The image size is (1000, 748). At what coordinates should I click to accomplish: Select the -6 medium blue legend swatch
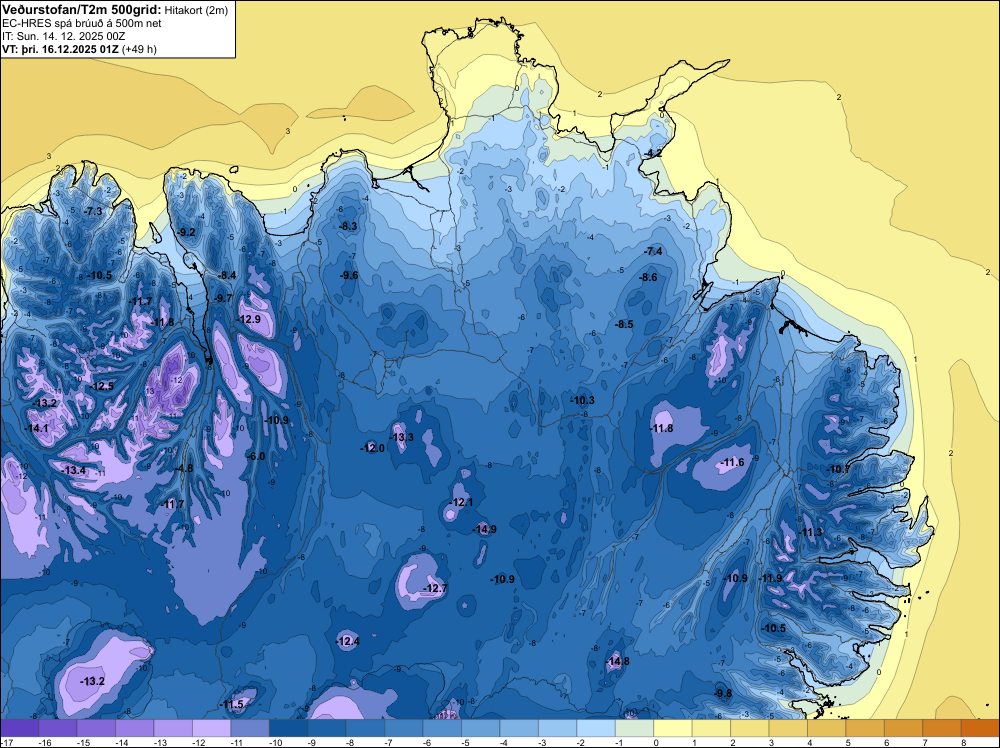click(x=442, y=728)
